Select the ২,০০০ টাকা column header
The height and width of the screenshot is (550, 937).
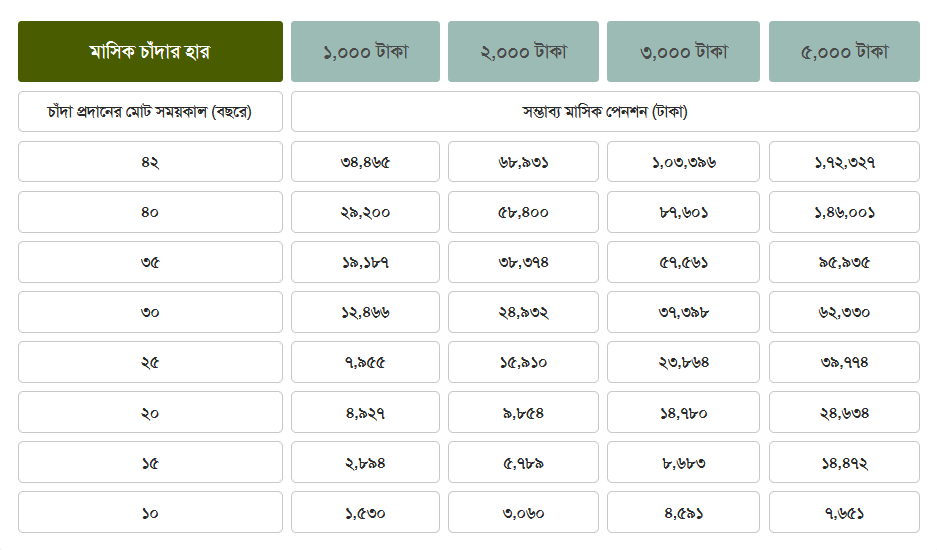point(523,51)
